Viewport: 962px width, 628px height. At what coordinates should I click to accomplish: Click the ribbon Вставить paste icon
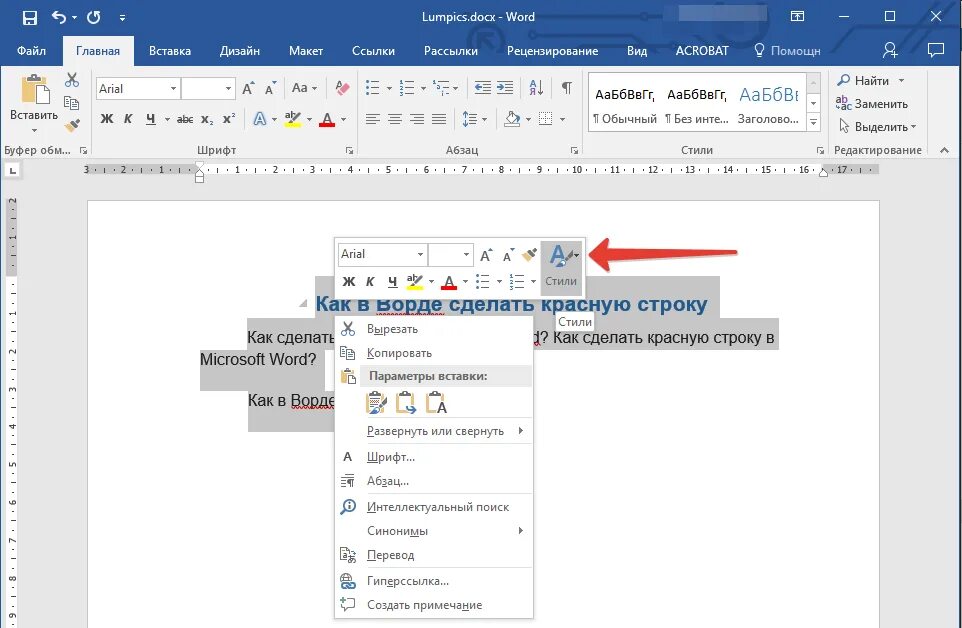35,90
